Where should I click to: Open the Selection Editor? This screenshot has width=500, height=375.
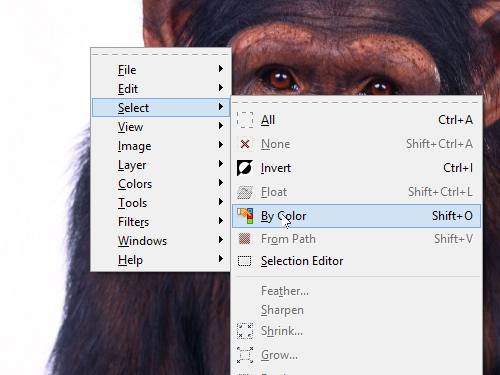click(356, 261)
